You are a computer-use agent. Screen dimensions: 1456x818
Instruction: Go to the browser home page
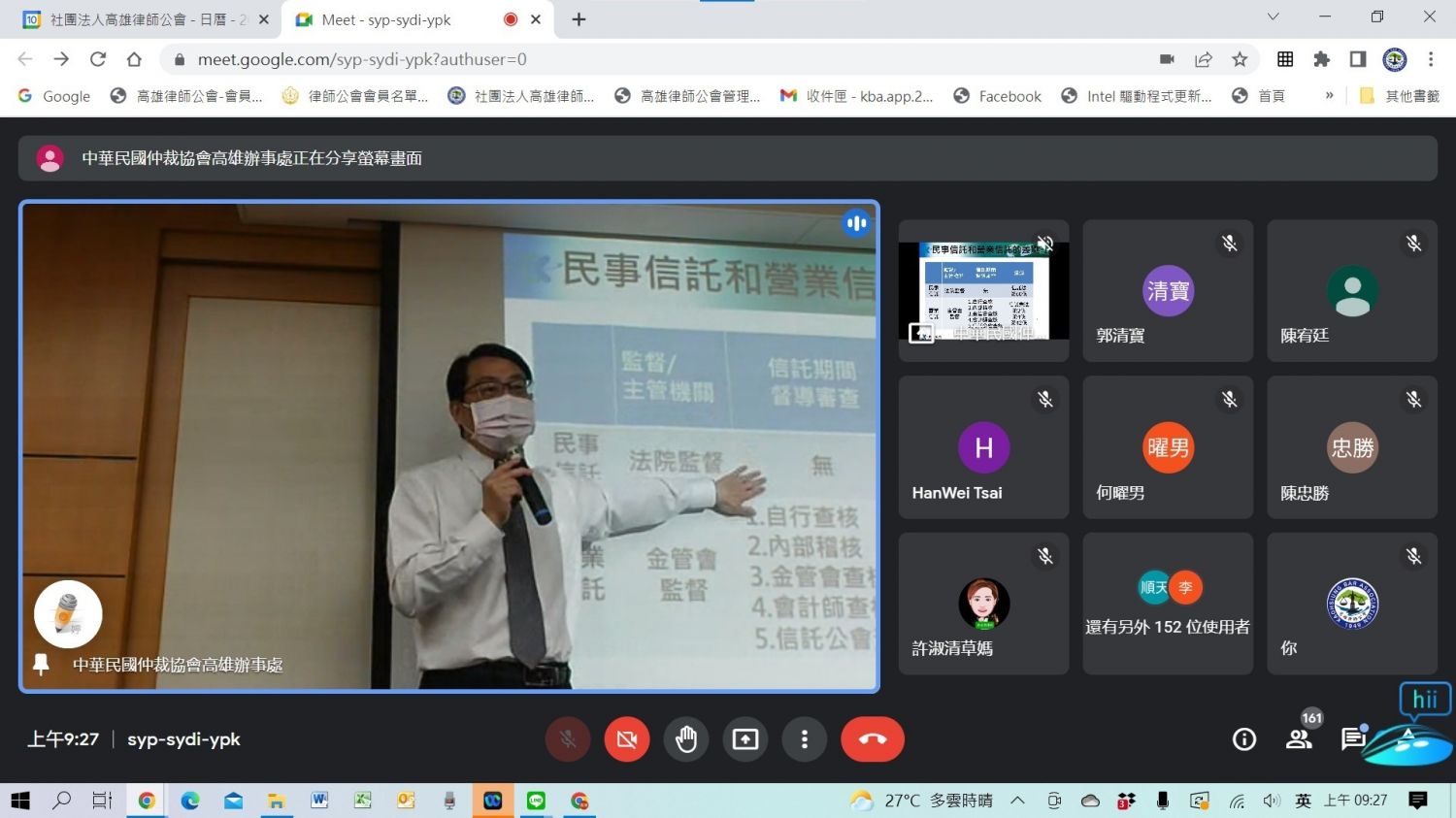(134, 59)
